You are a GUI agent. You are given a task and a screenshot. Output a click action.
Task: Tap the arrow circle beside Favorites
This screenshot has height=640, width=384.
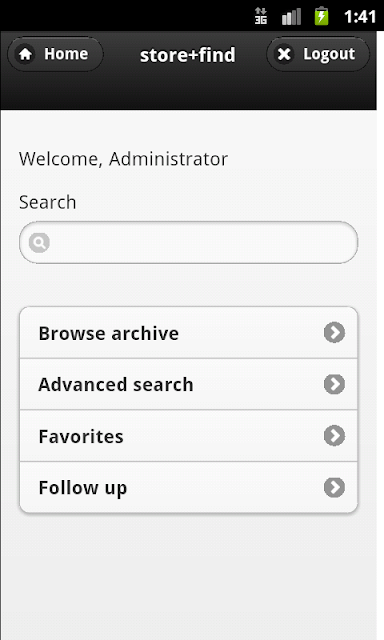[334, 436]
